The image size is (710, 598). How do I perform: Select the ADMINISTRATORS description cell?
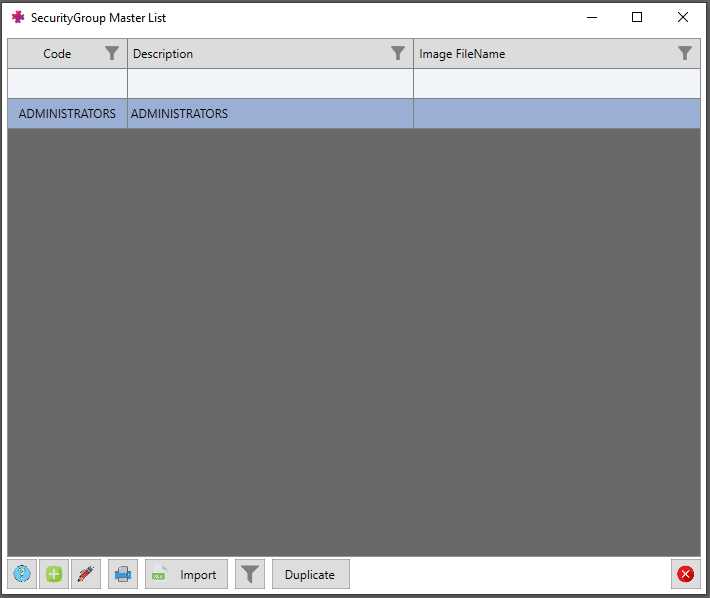[x=270, y=114]
